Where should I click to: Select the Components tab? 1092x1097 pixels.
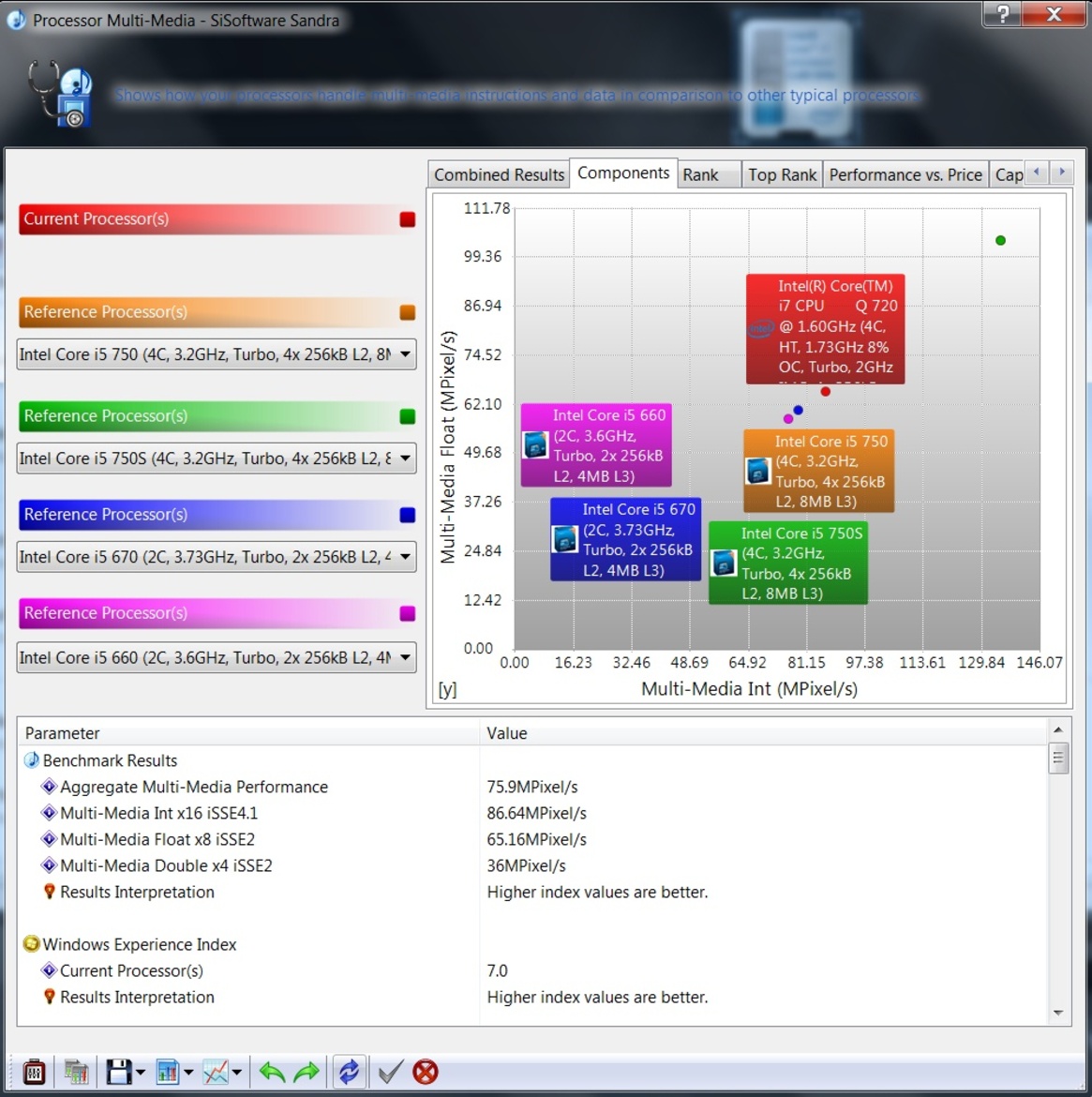click(x=623, y=173)
